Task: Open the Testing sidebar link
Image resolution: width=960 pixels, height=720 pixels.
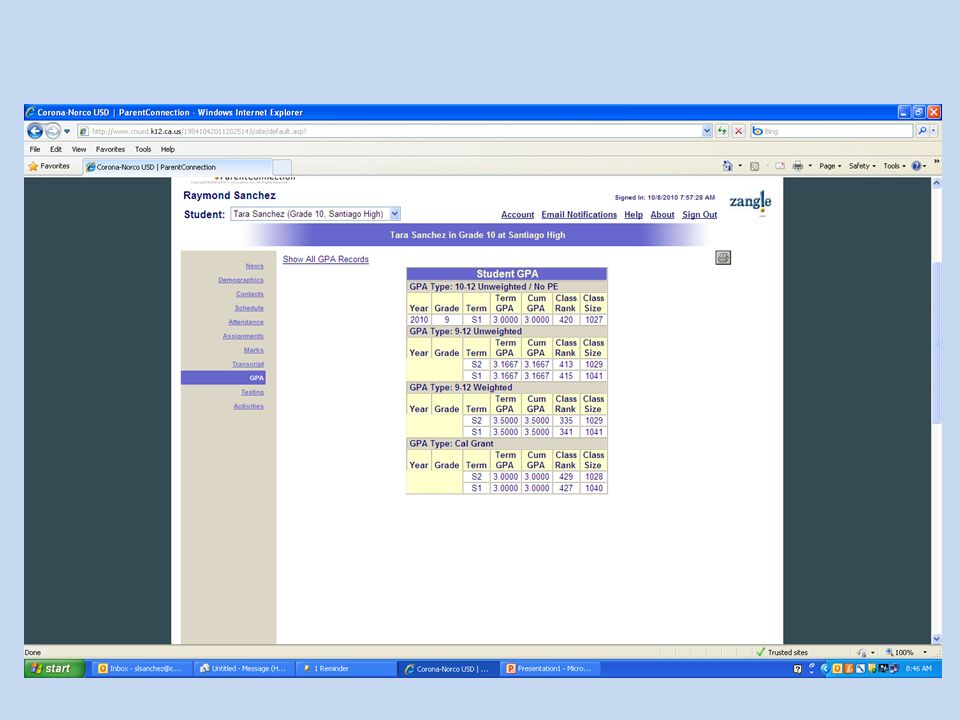Action: click(252, 392)
